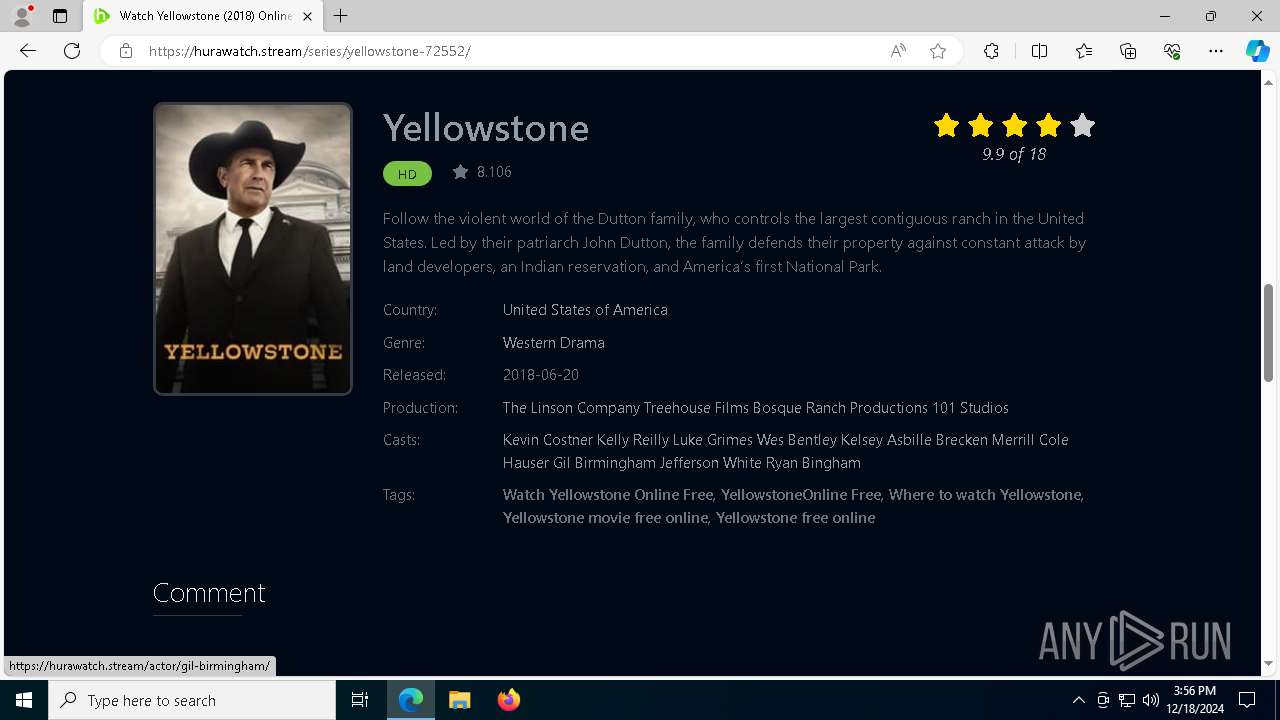
Task: Open the notification center icon
Action: (1247, 700)
